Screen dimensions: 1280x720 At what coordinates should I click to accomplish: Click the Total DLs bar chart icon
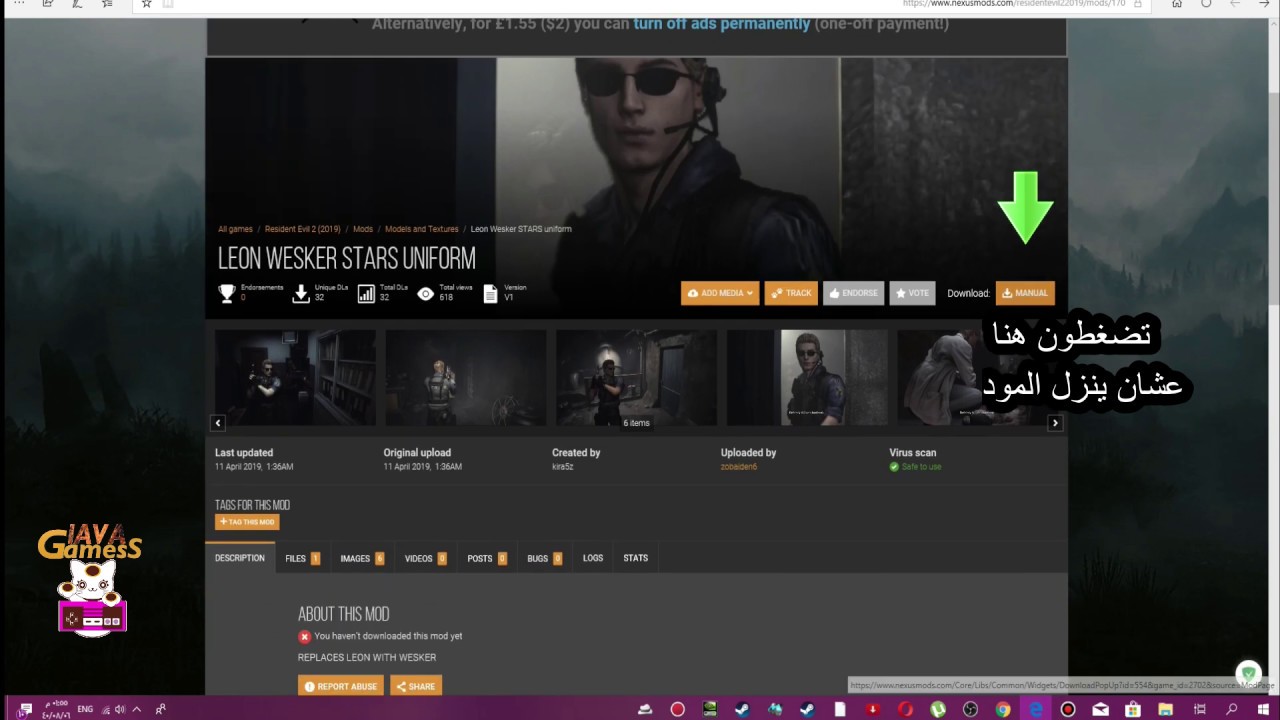pos(366,293)
